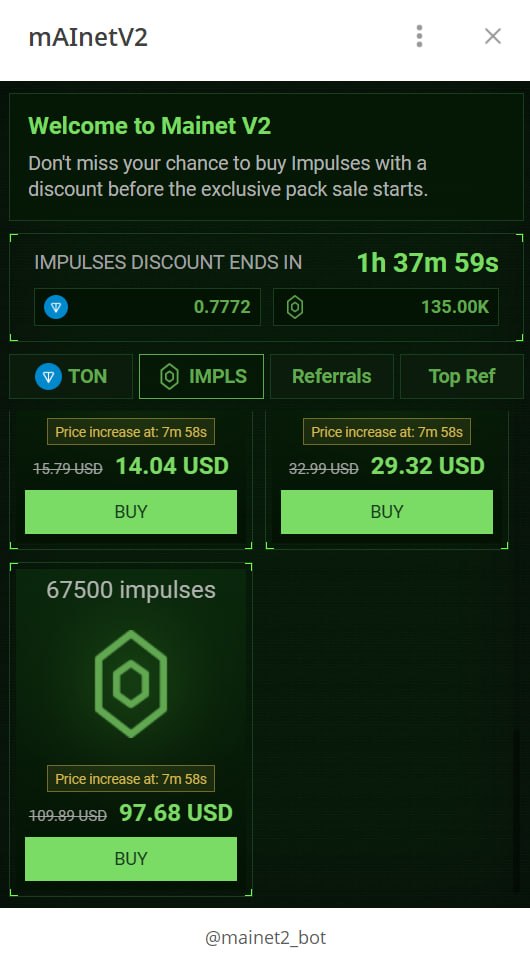
Task: Buy the 97.68 USD impulse pack
Action: pyautogui.click(x=131, y=859)
